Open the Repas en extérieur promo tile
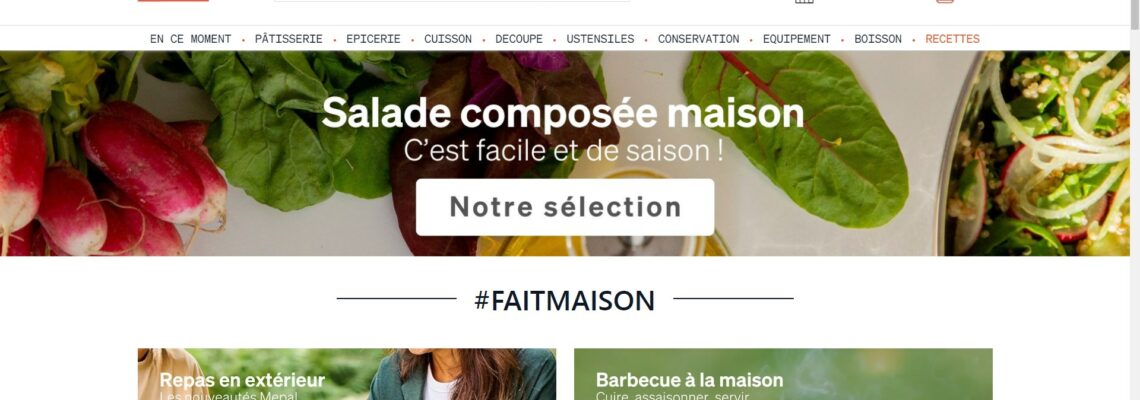 [x=347, y=374]
